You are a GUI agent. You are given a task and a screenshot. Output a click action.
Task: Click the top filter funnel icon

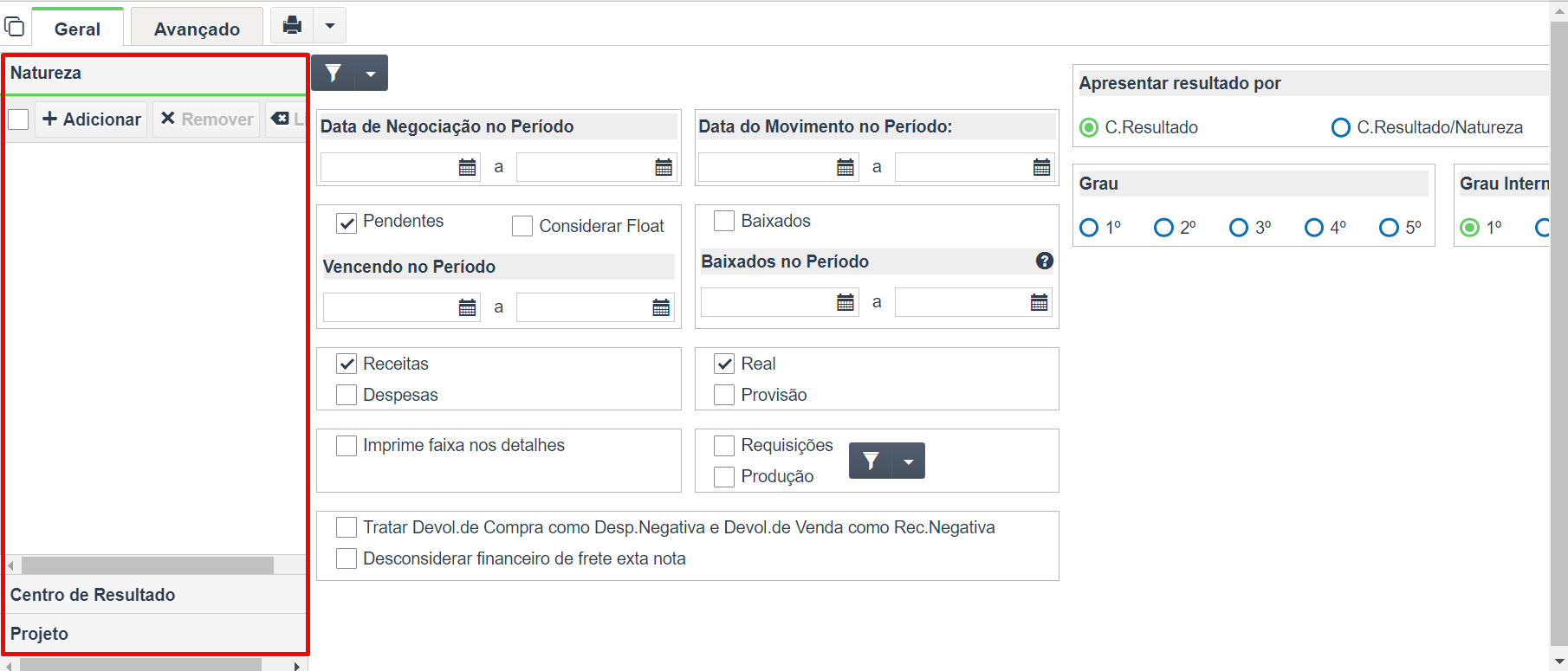pos(334,74)
